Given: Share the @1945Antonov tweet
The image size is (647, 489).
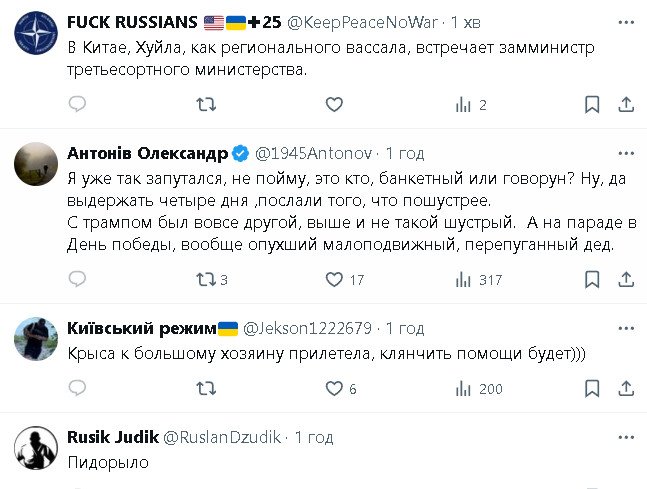Looking at the screenshot, I should point(625,280).
